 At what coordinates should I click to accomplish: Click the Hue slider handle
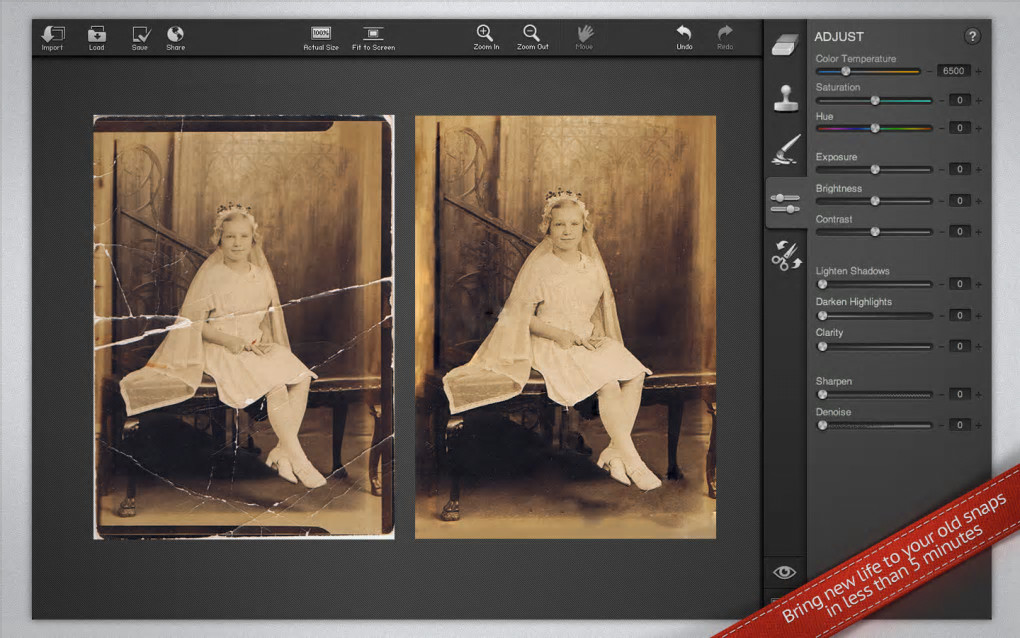(875, 128)
